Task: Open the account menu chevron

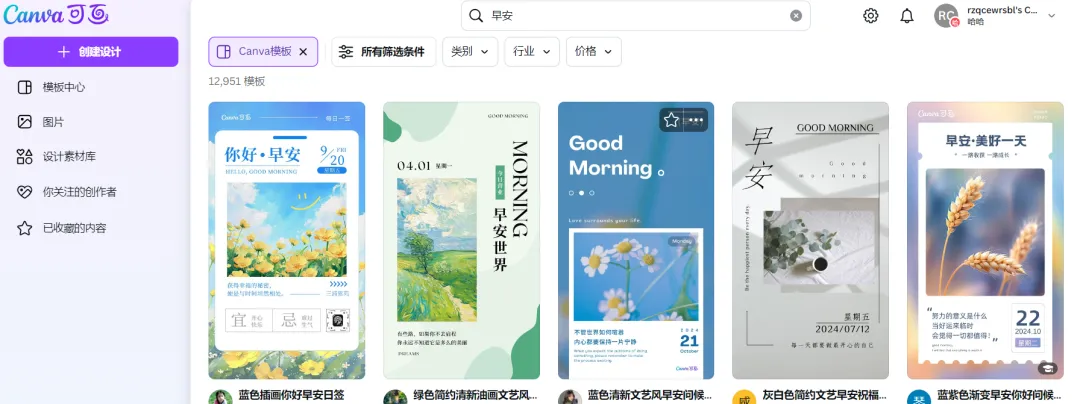Action: [x=1051, y=16]
